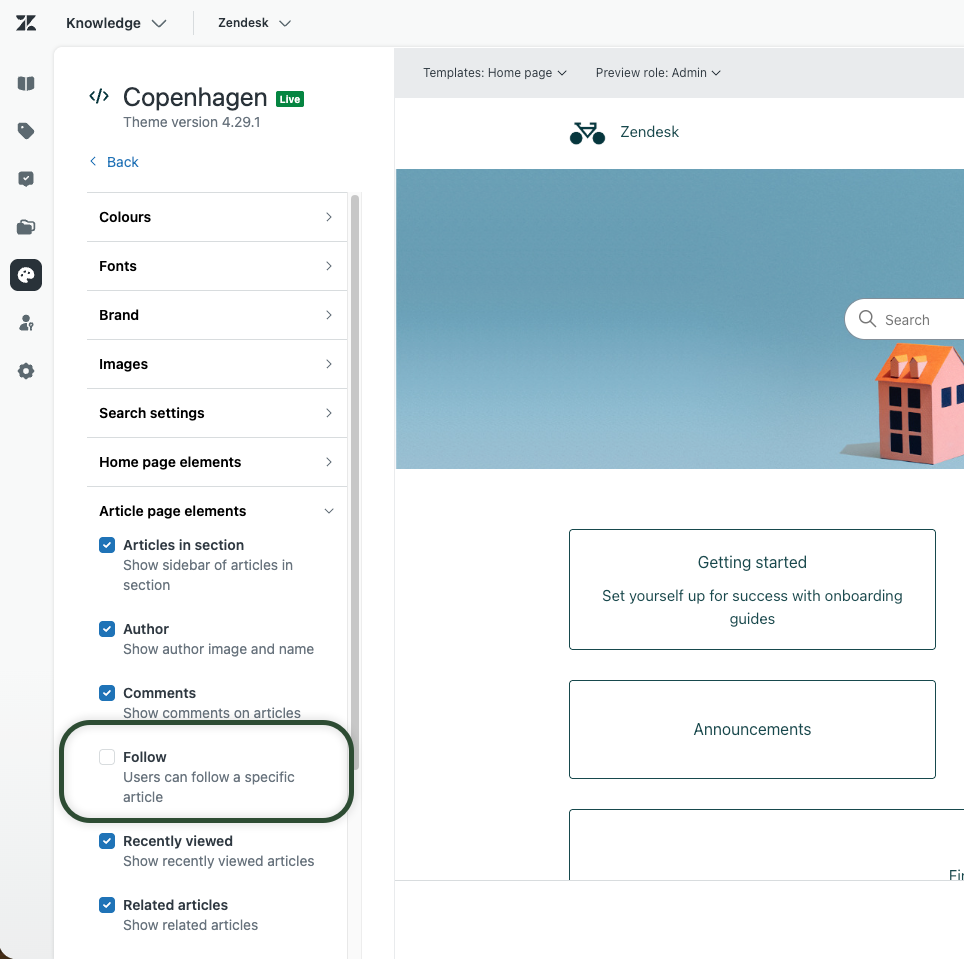The width and height of the screenshot is (964, 959).
Task: Enable the Follow checkbox
Action: coord(107,757)
